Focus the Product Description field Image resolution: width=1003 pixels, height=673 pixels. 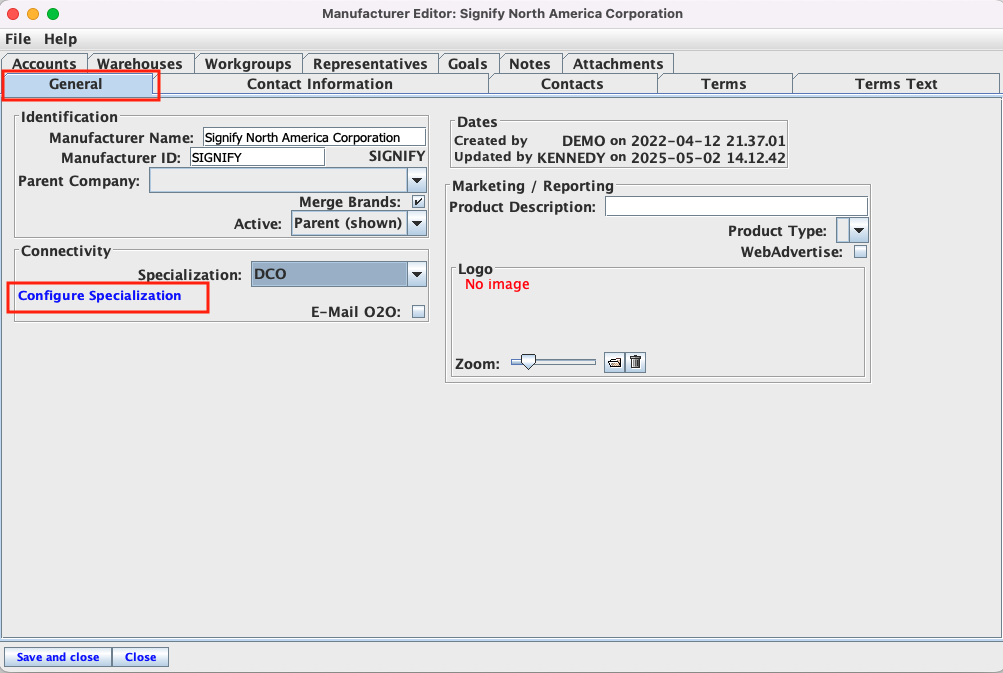[736, 206]
